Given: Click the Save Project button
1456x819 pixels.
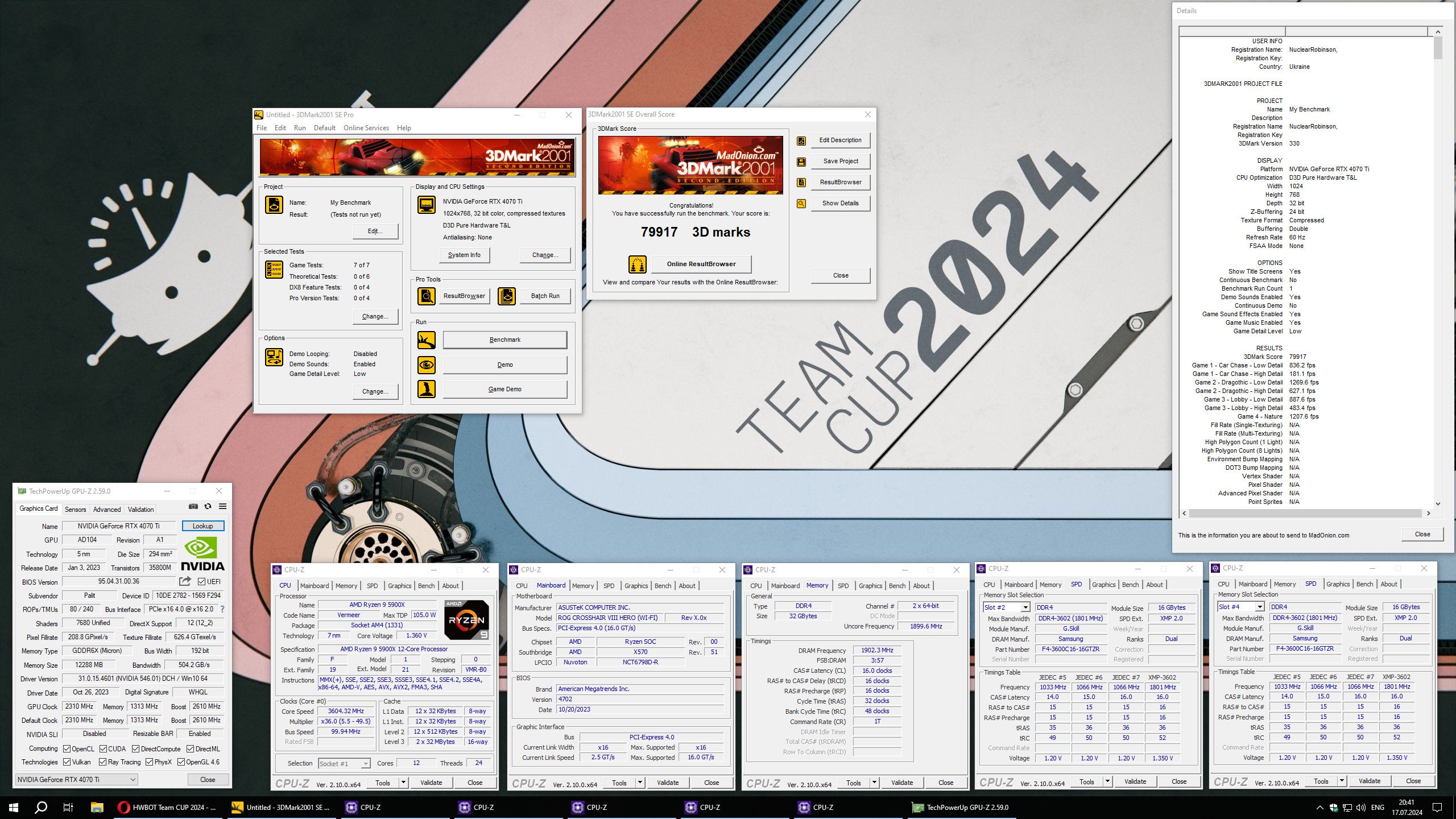Looking at the screenshot, I should (841, 161).
